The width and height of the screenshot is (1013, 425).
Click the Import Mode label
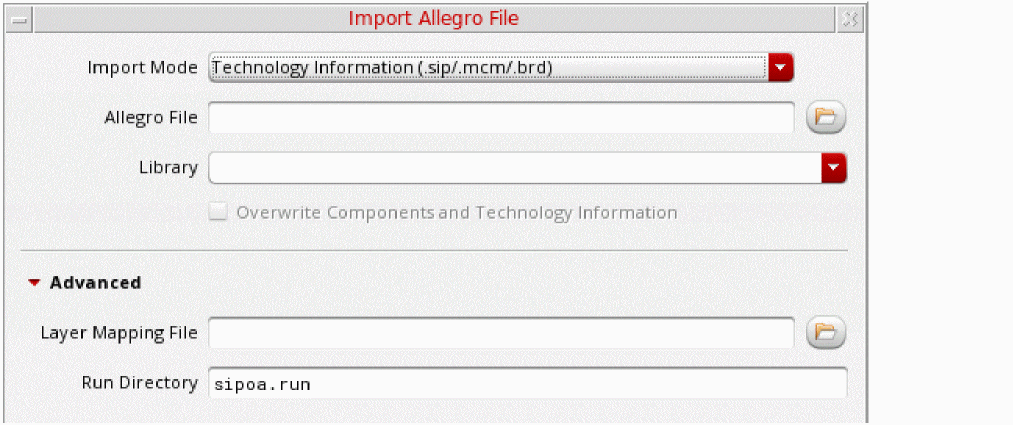[x=142, y=68]
